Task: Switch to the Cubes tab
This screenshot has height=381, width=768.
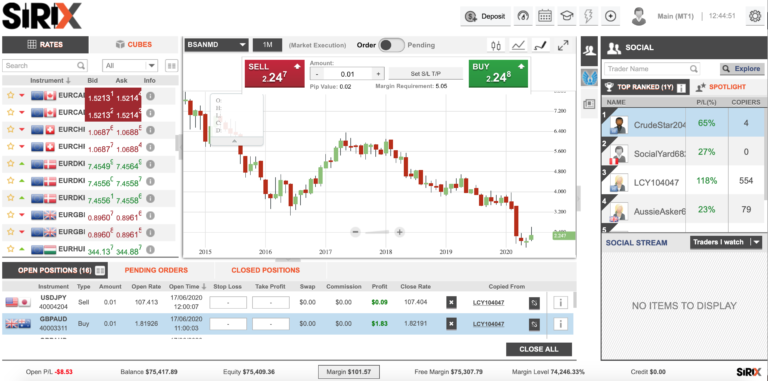Action: (x=134, y=45)
